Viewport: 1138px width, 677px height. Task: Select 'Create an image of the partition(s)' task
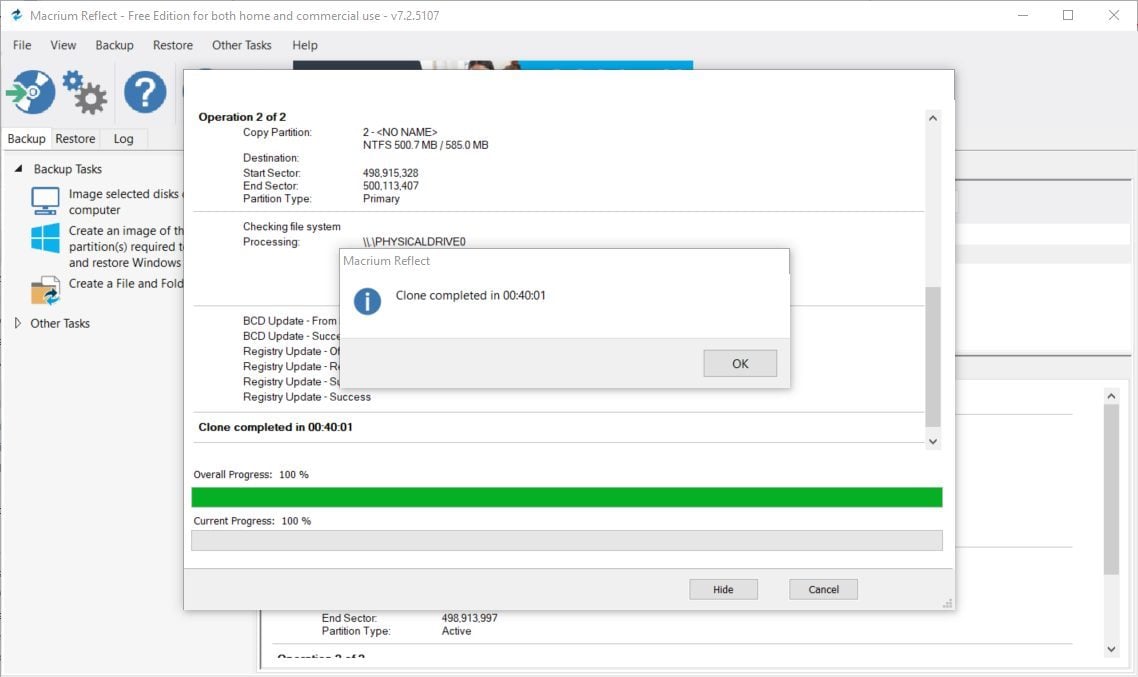point(126,247)
